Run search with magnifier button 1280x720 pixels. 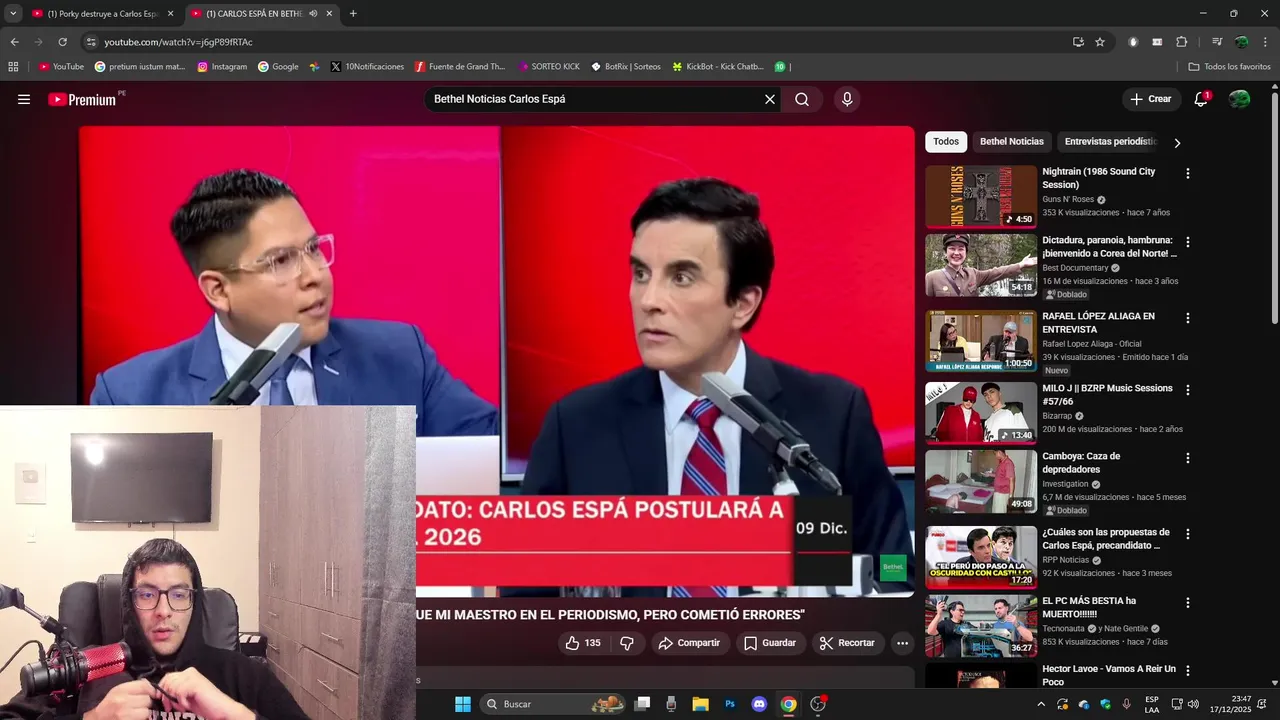point(802,99)
